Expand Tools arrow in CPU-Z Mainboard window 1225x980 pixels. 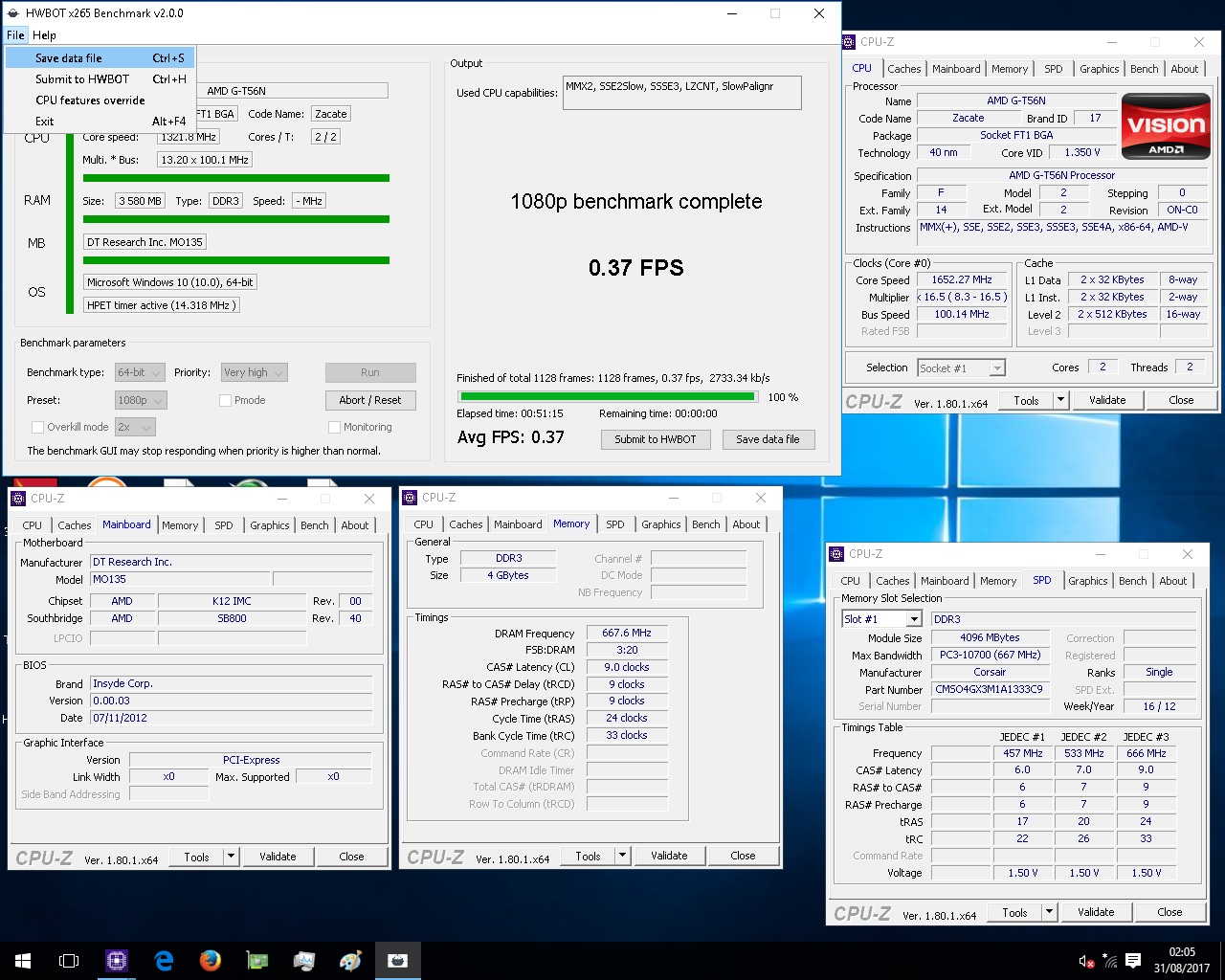(231, 857)
